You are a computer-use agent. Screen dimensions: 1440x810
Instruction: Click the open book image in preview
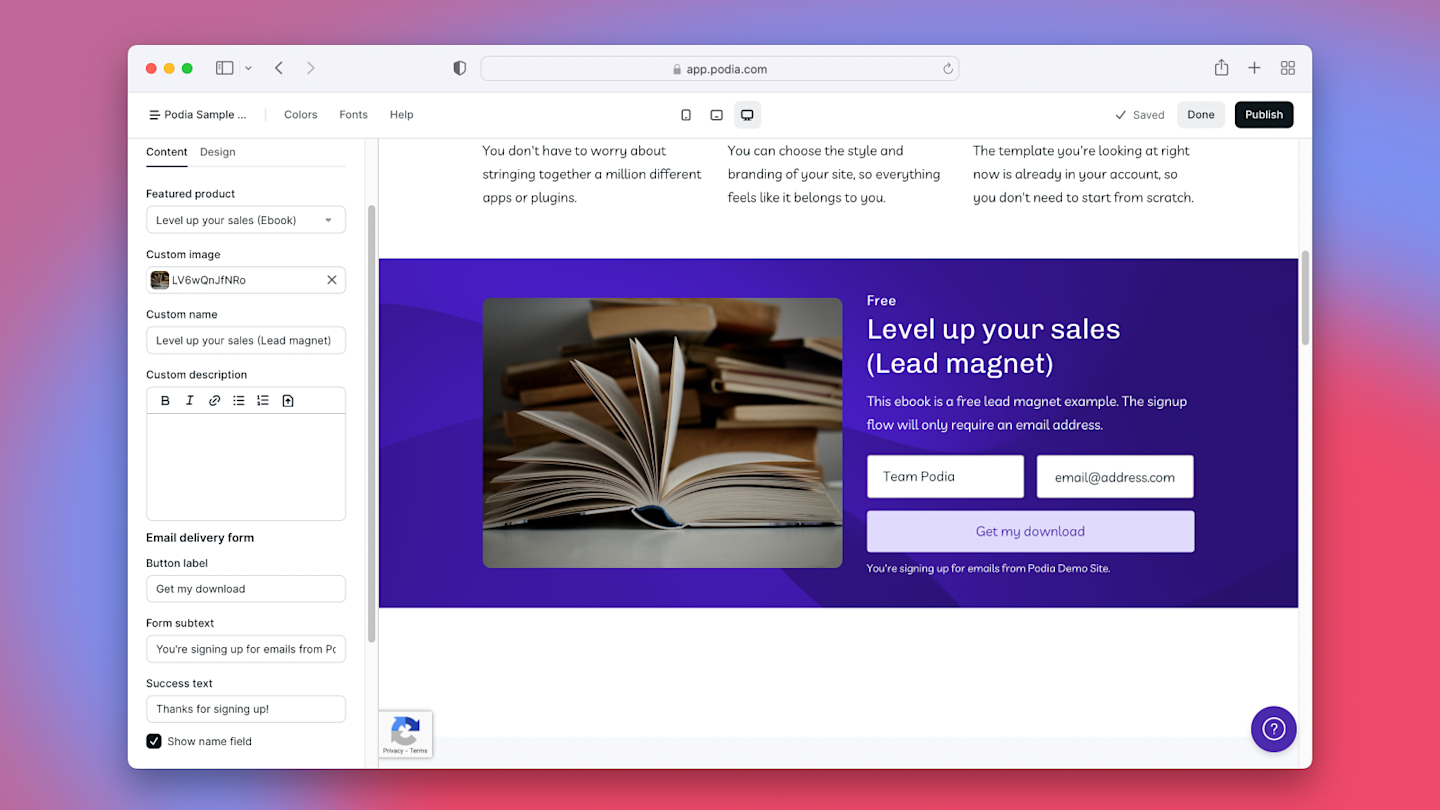[x=663, y=433]
